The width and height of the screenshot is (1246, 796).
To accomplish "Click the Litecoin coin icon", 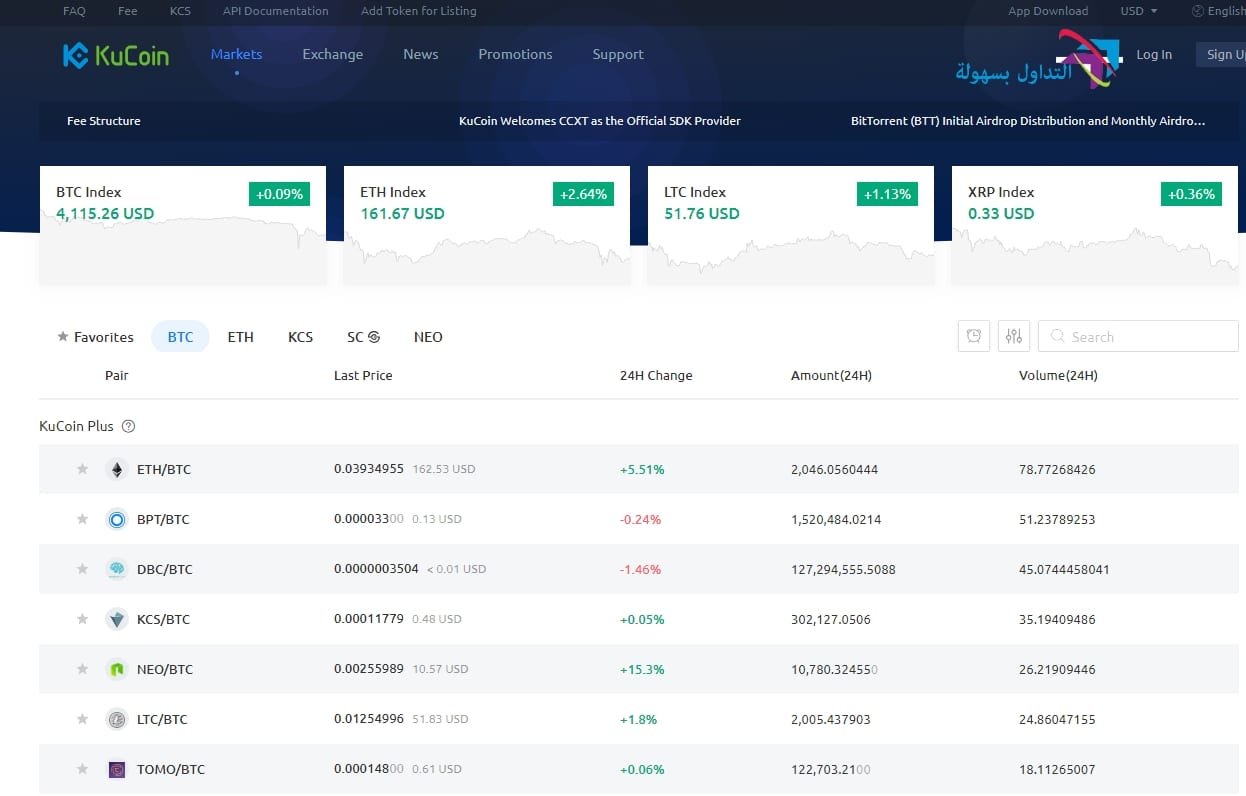I will (117, 719).
